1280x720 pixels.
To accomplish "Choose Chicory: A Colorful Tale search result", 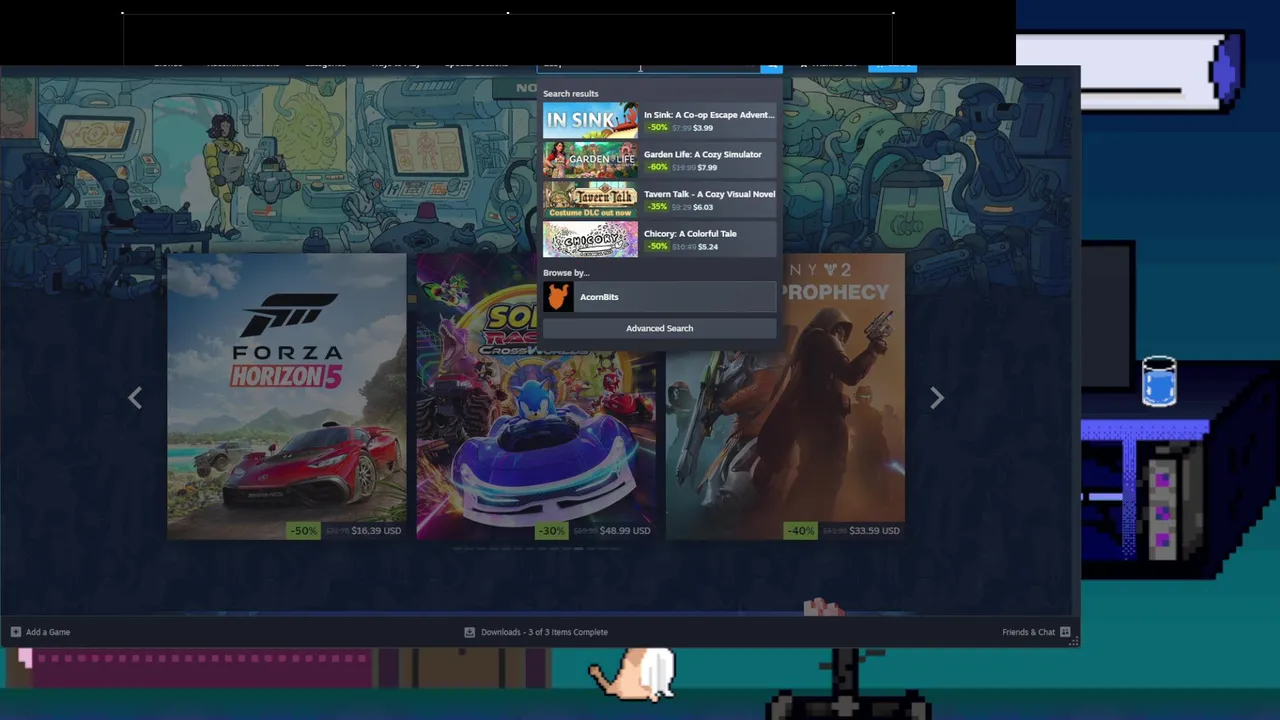I will (x=659, y=240).
